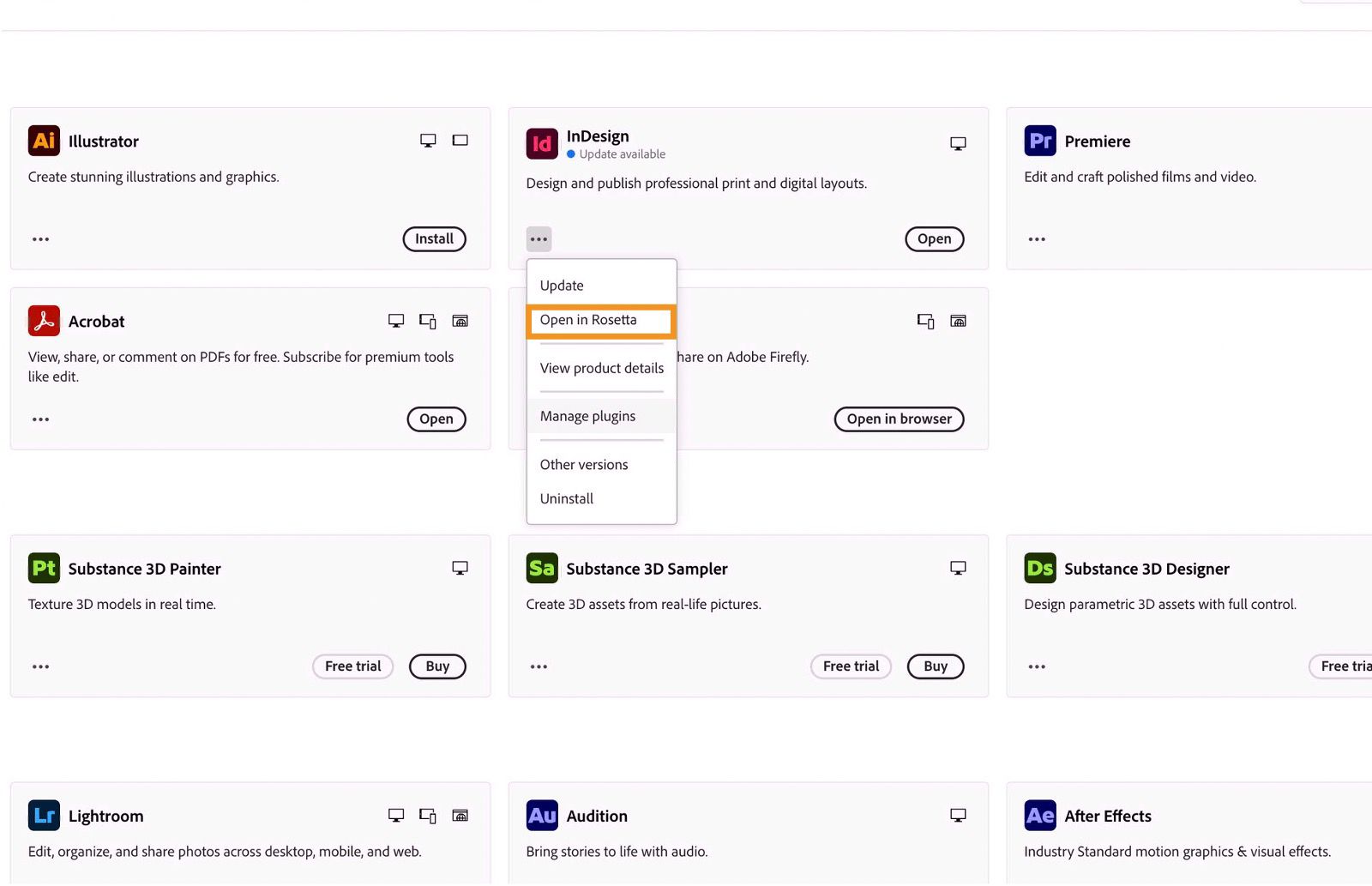Start Substance 3D Designer free trial

tap(1341, 666)
